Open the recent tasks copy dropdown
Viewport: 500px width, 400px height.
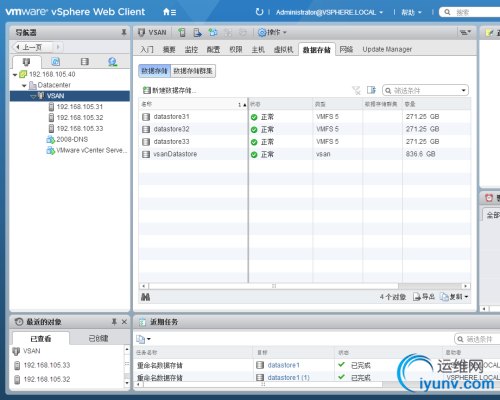(x=143, y=339)
